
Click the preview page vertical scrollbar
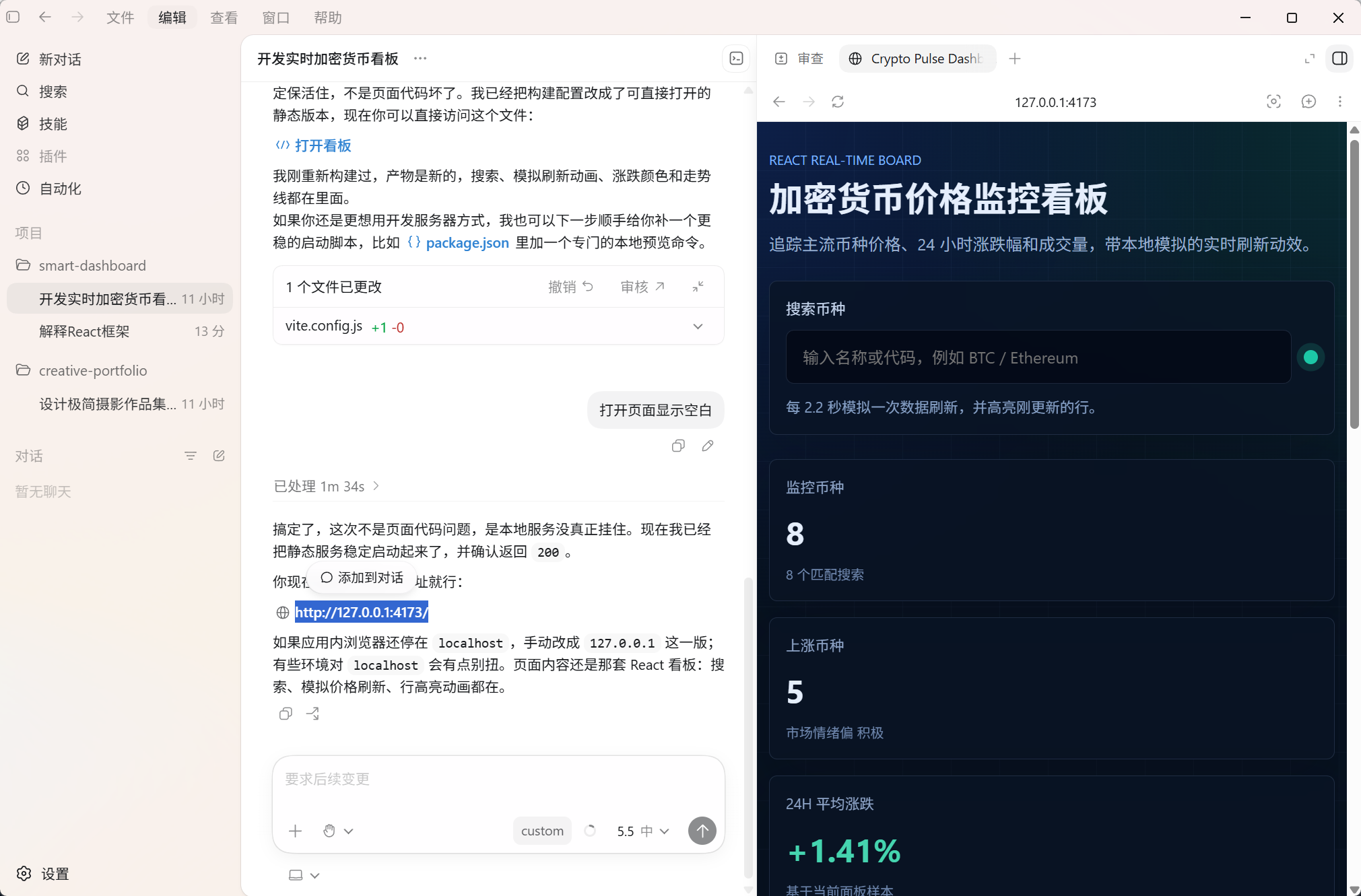(1354, 283)
